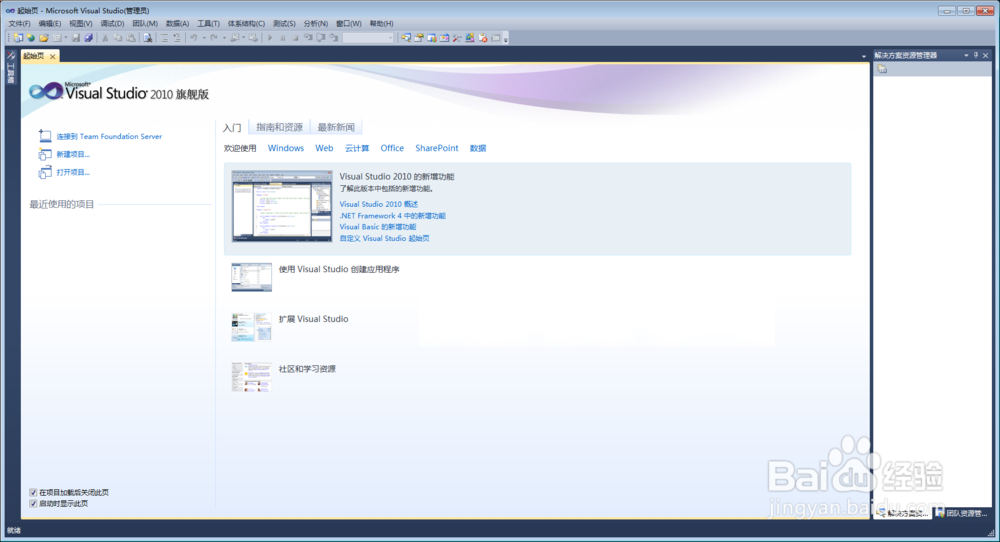Open Solution Explorer from the toolbar icon

tap(406, 38)
